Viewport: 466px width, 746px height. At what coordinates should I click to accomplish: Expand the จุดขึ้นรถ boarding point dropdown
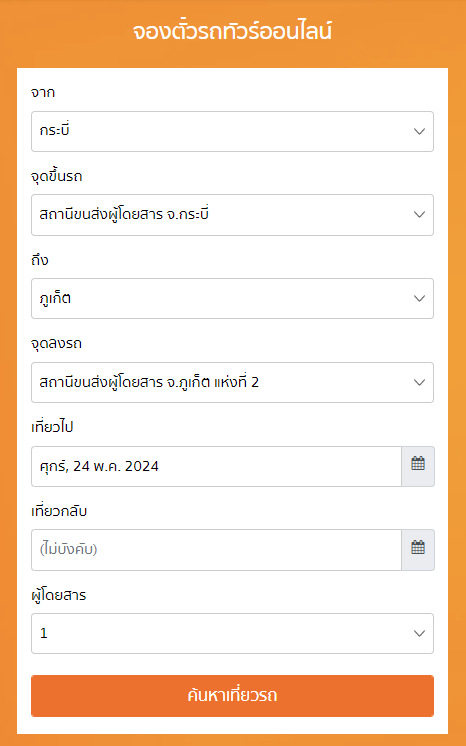coord(232,215)
